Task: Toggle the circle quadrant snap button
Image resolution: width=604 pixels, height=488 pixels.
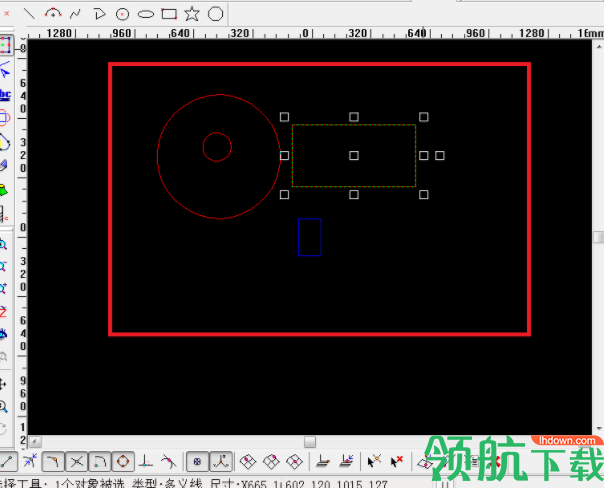Action: [x=123, y=461]
